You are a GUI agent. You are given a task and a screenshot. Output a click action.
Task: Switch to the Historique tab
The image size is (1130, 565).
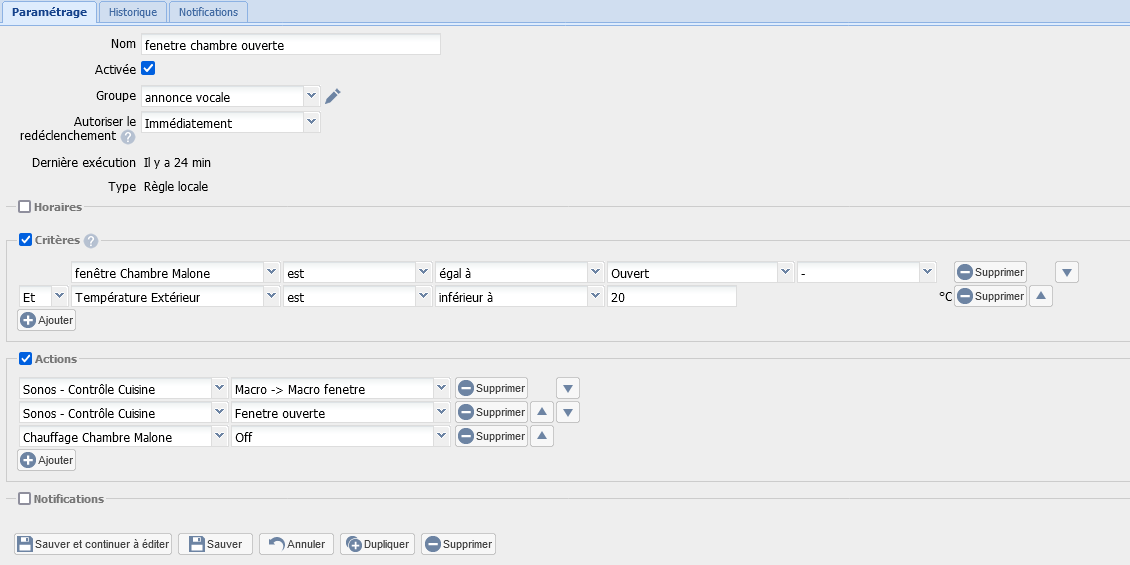tap(133, 12)
